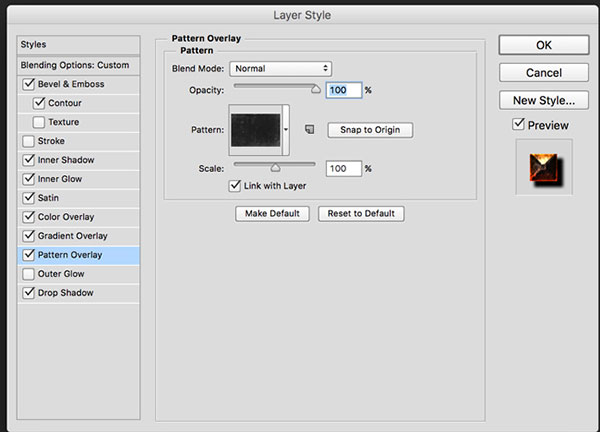600x432 pixels.
Task: Confirm with the OK button
Action: (x=544, y=45)
